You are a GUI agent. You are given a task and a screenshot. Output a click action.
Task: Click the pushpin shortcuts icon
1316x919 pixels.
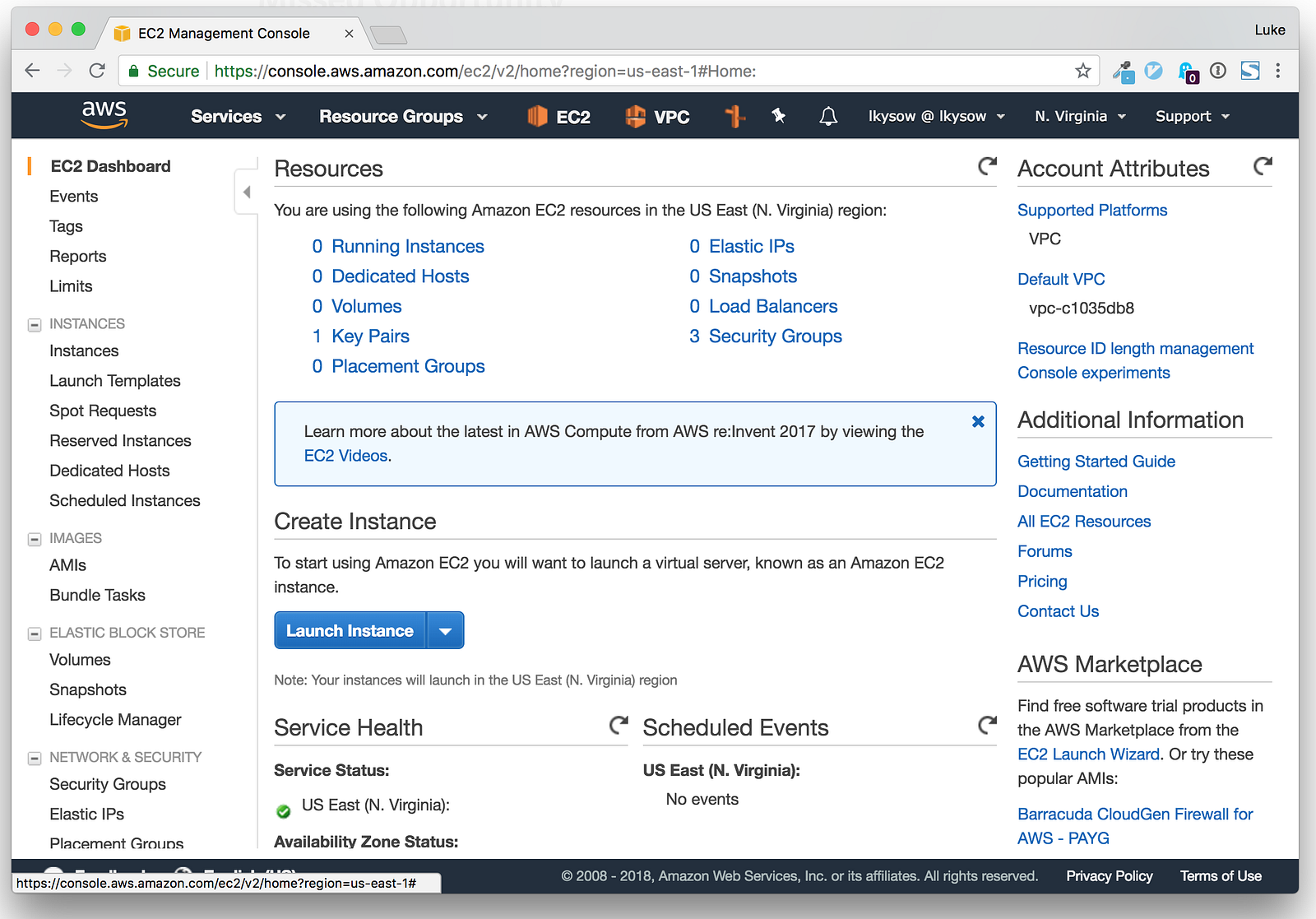[778, 116]
